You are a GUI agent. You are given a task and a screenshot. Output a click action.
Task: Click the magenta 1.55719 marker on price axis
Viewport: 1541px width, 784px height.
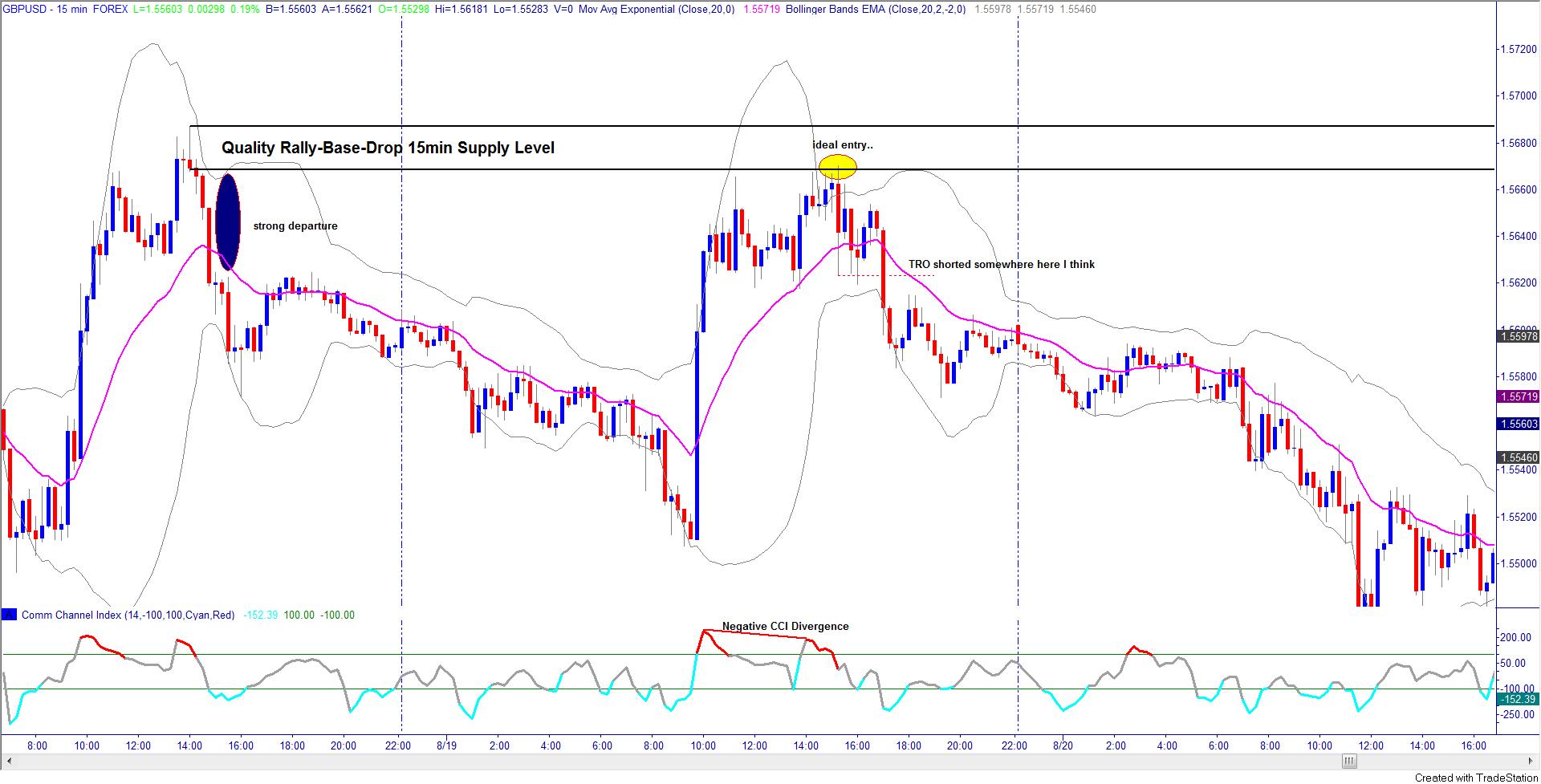point(1519,396)
